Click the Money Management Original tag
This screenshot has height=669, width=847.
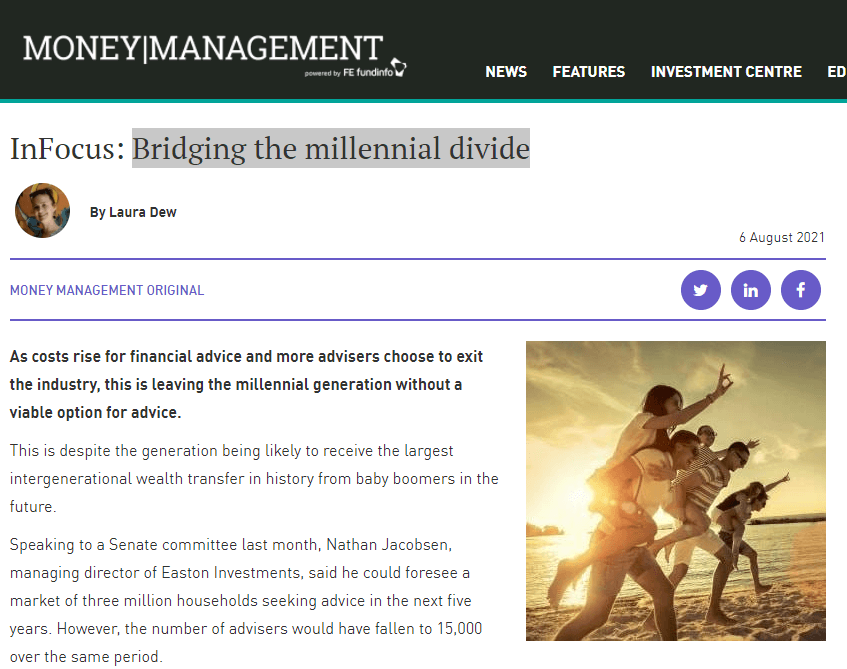pos(107,290)
